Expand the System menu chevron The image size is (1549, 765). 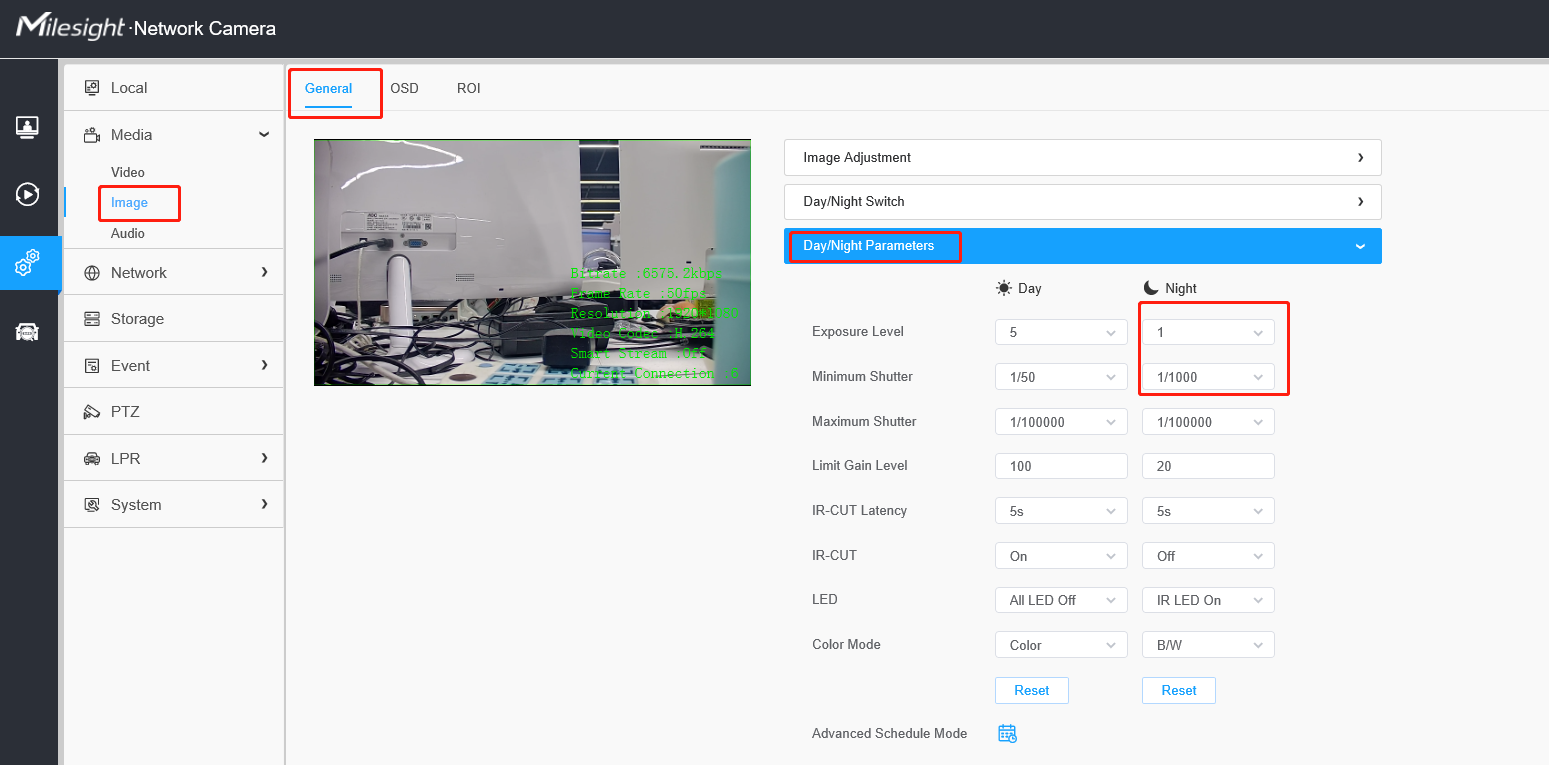pos(264,504)
